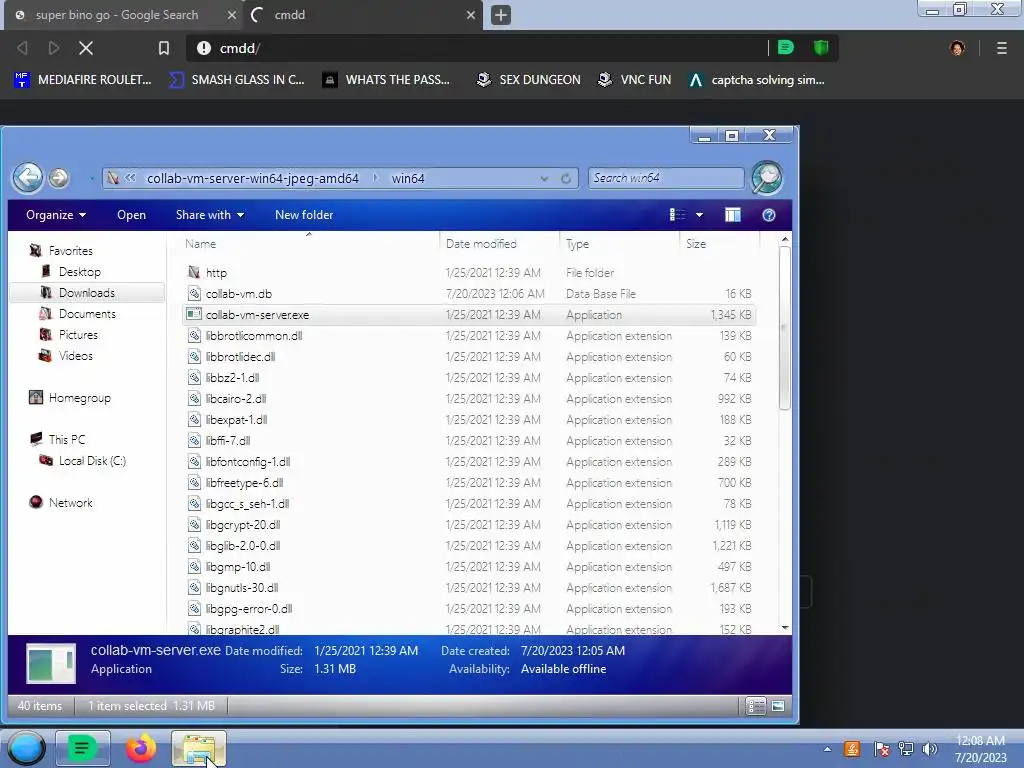Select the http folder
The height and width of the screenshot is (768, 1024).
pyautogui.click(x=469, y=273)
